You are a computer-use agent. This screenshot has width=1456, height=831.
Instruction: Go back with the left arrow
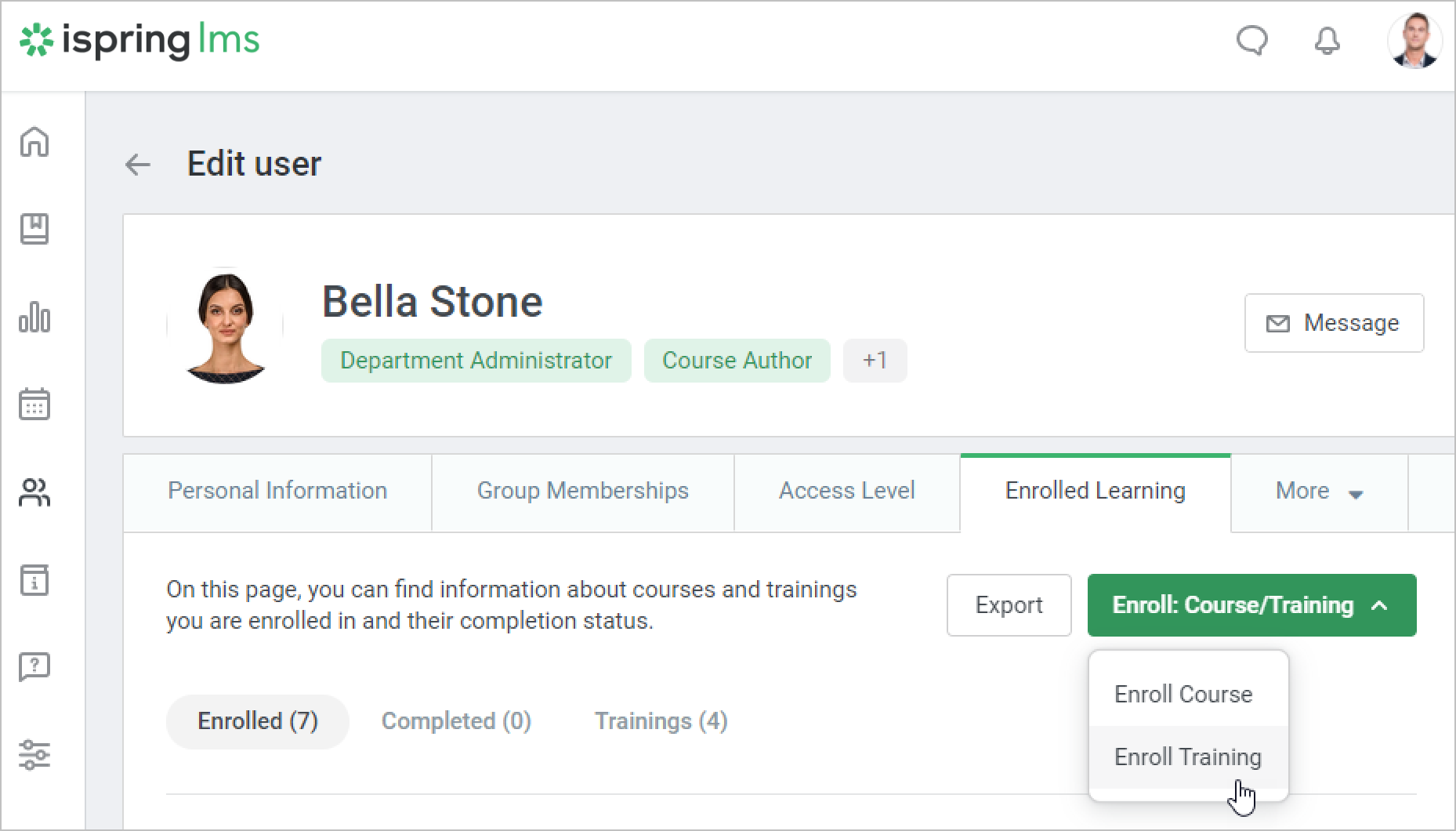[138, 165]
